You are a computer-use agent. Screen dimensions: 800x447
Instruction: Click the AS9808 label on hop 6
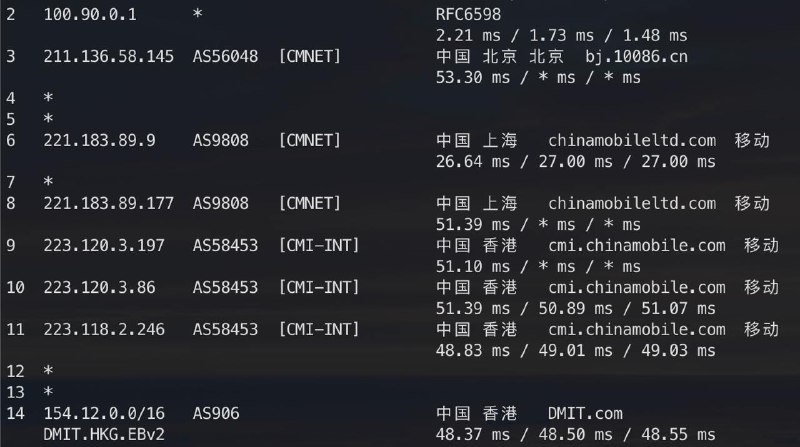[x=220, y=140]
